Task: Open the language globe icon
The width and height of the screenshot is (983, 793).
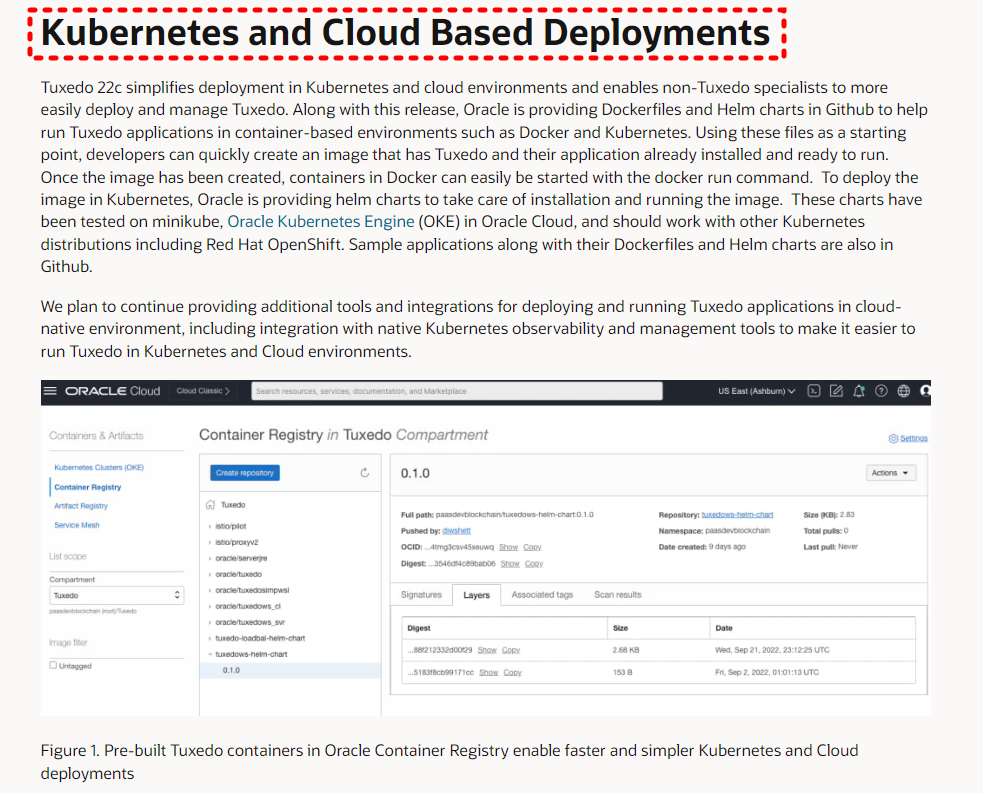Action: 903,391
